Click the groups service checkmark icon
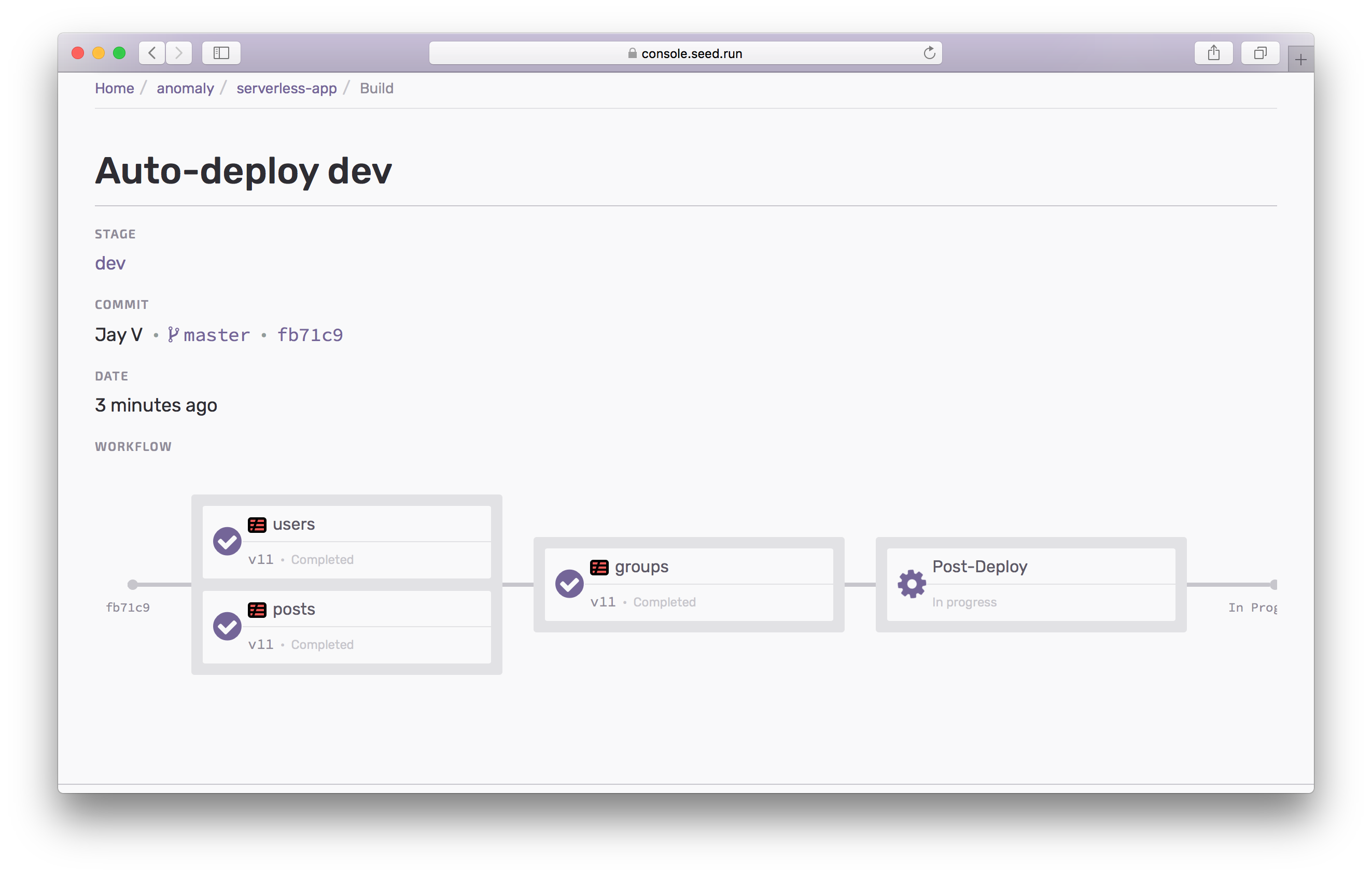The image size is (1372, 876). (569, 584)
